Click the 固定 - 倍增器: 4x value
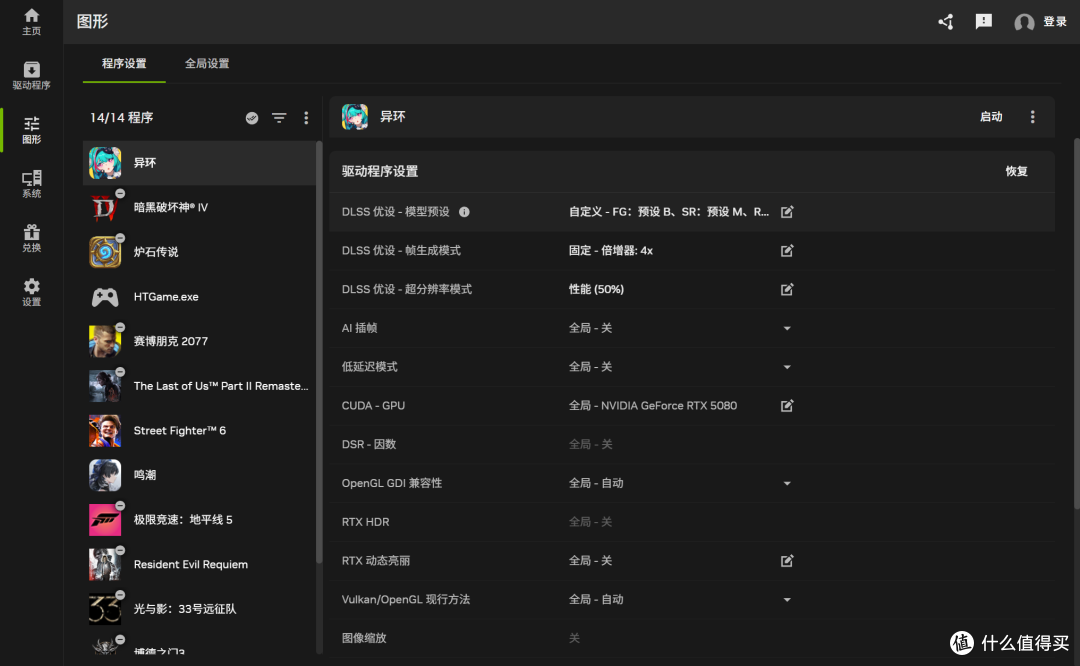The height and width of the screenshot is (666, 1080). pyautogui.click(x=610, y=251)
